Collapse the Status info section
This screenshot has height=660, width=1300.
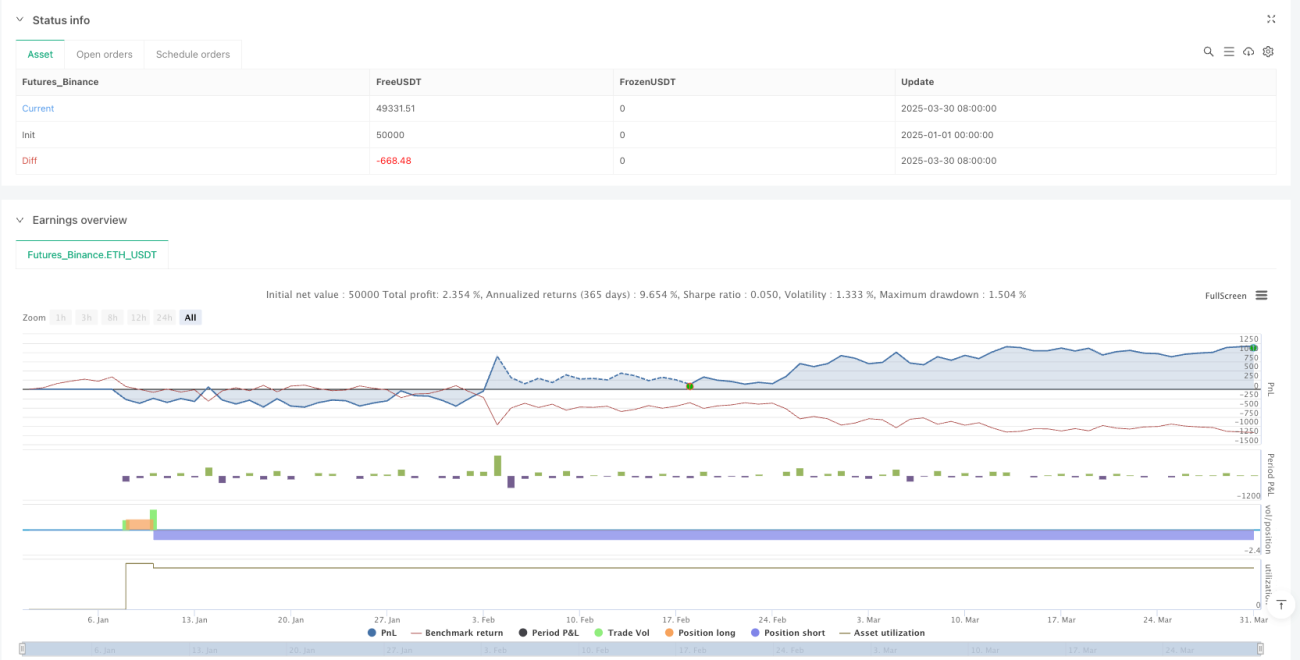[19, 20]
